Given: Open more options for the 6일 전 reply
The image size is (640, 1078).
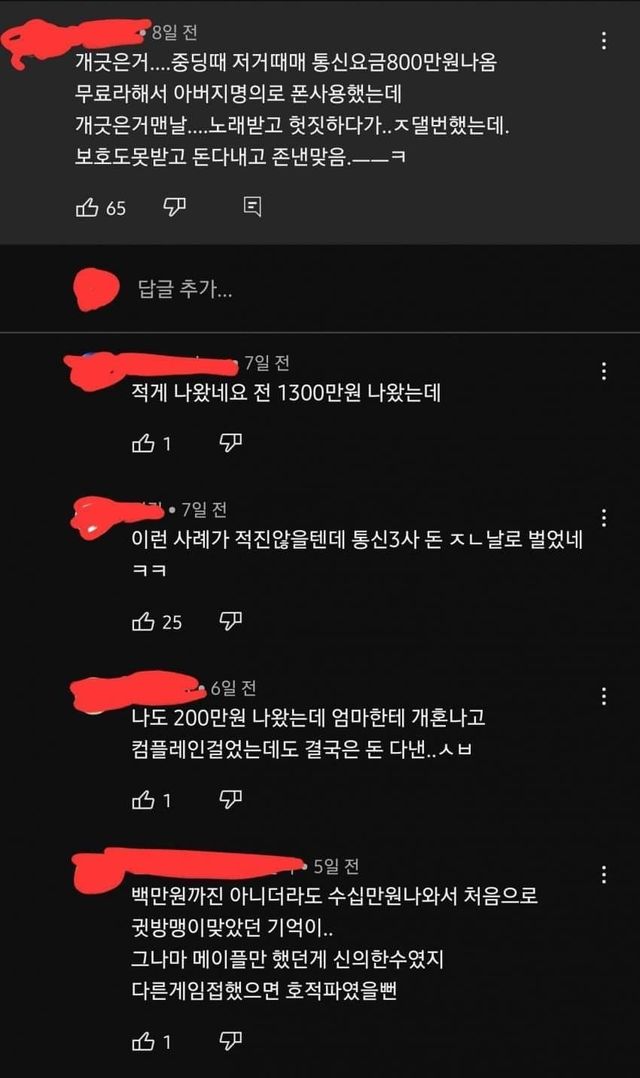Looking at the screenshot, I should click(604, 696).
